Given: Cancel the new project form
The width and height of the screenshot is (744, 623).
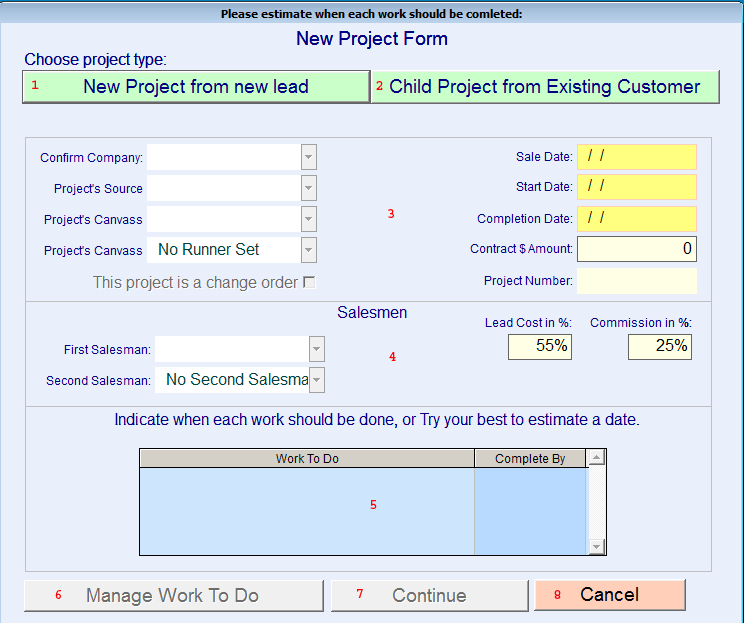Looking at the screenshot, I should pos(610,595).
